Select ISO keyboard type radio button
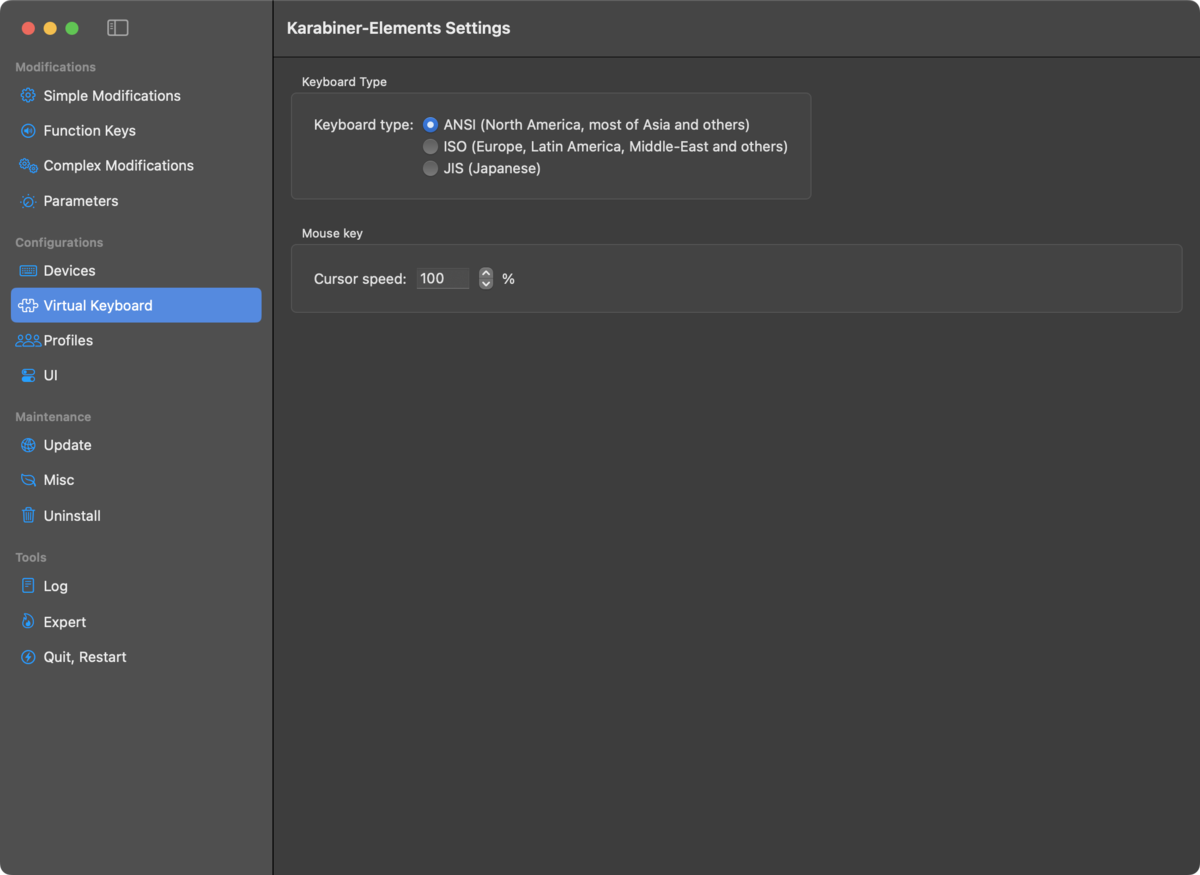 coord(430,147)
